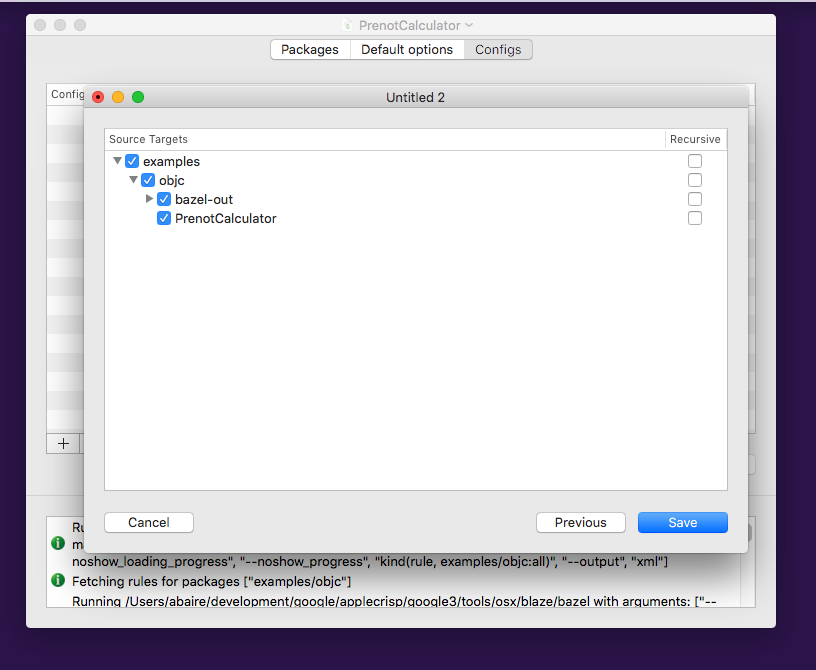Click the PrenotCalculator window title text
The image size is (816, 670).
pos(410,26)
